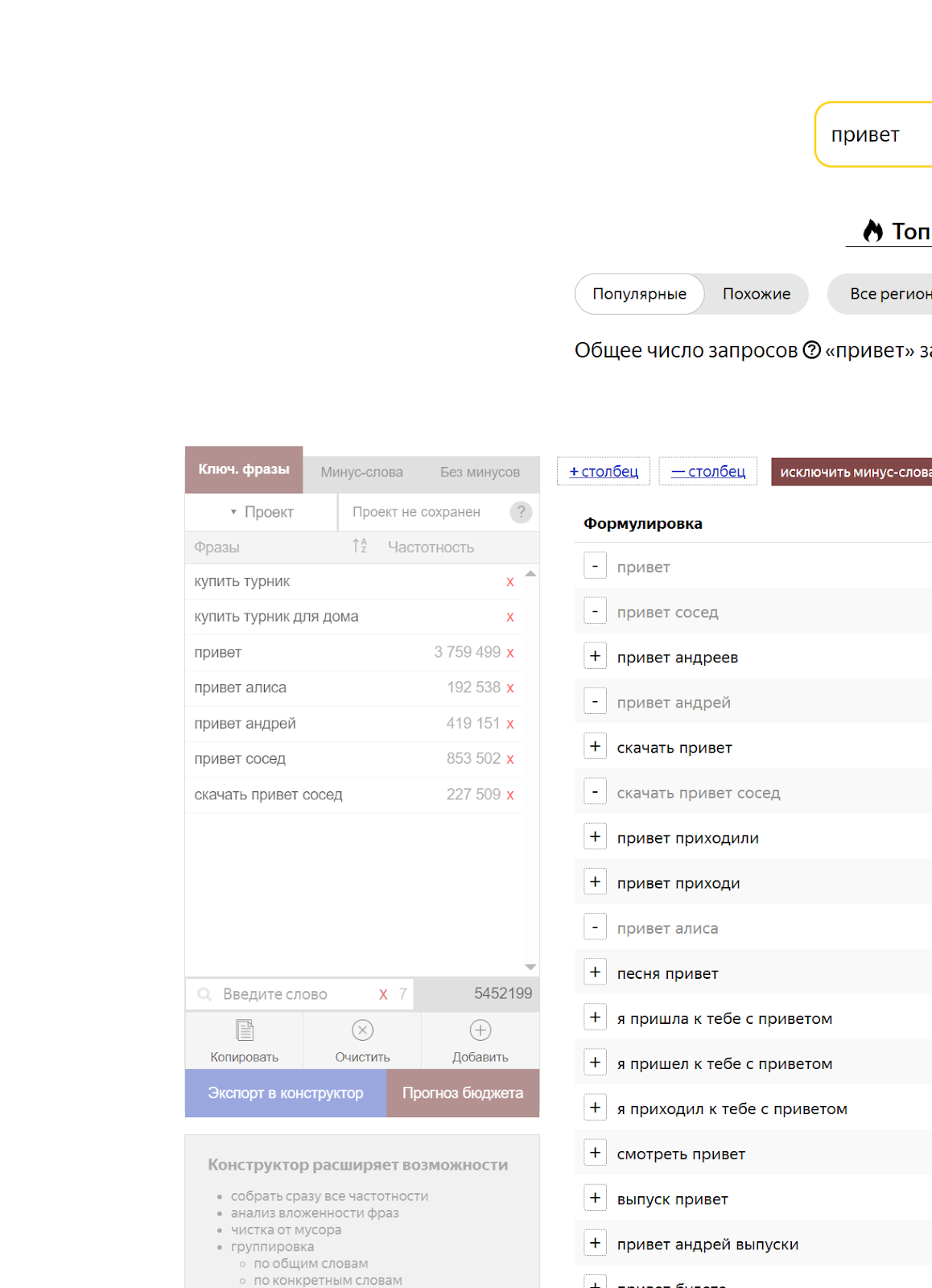The image size is (932, 1288).
Task: Click Экспорт в конструктор button
Action: 286,1093
